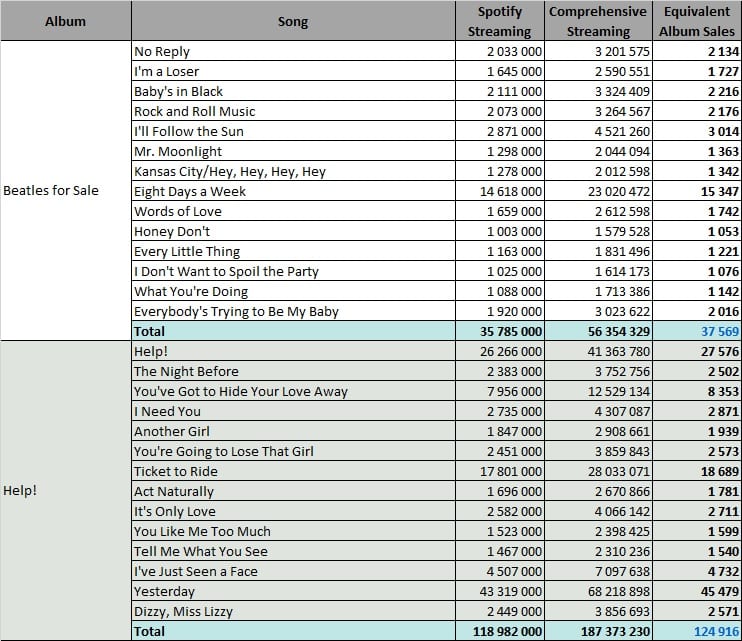Select the 7 956 000 Spotify value
Image resolution: width=742 pixels, height=641 pixels.
tap(500, 391)
